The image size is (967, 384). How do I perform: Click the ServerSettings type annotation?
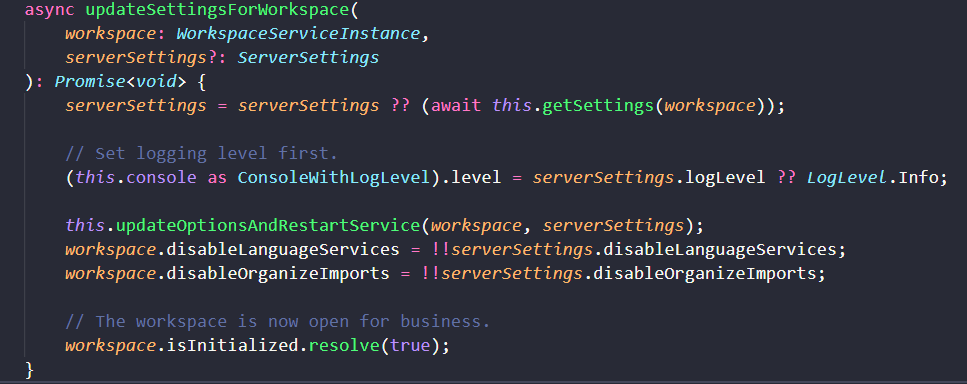[x=308, y=58]
